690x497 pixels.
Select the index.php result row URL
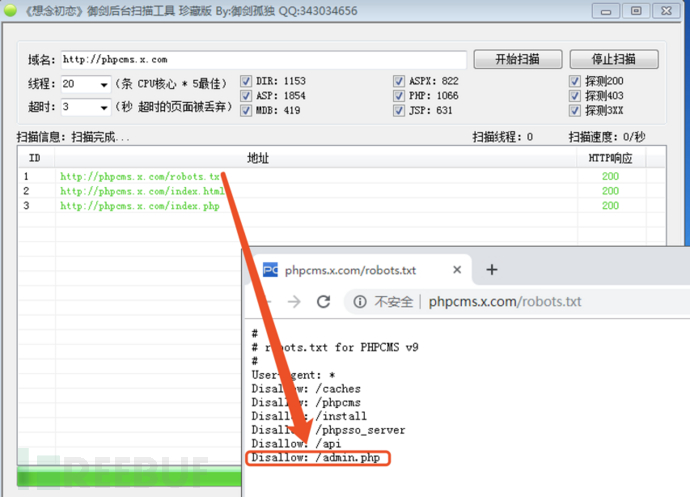click(x=140, y=206)
